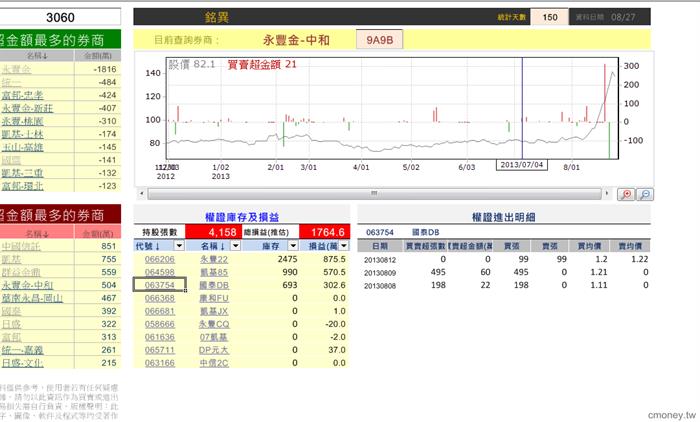Click date 20130808 in detail table
700x422 pixels.
(x=380, y=286)
